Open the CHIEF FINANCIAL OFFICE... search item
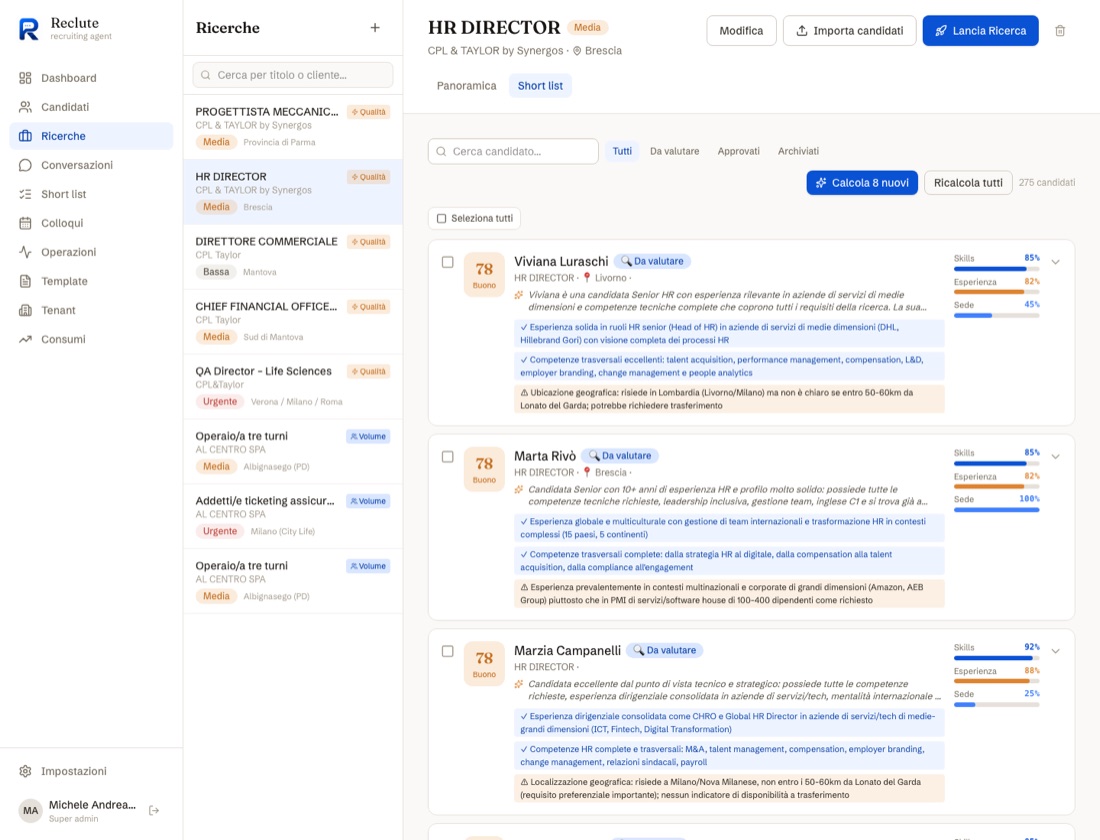The height and width of the screenshot is (840, 1100). tap(293, 321)
